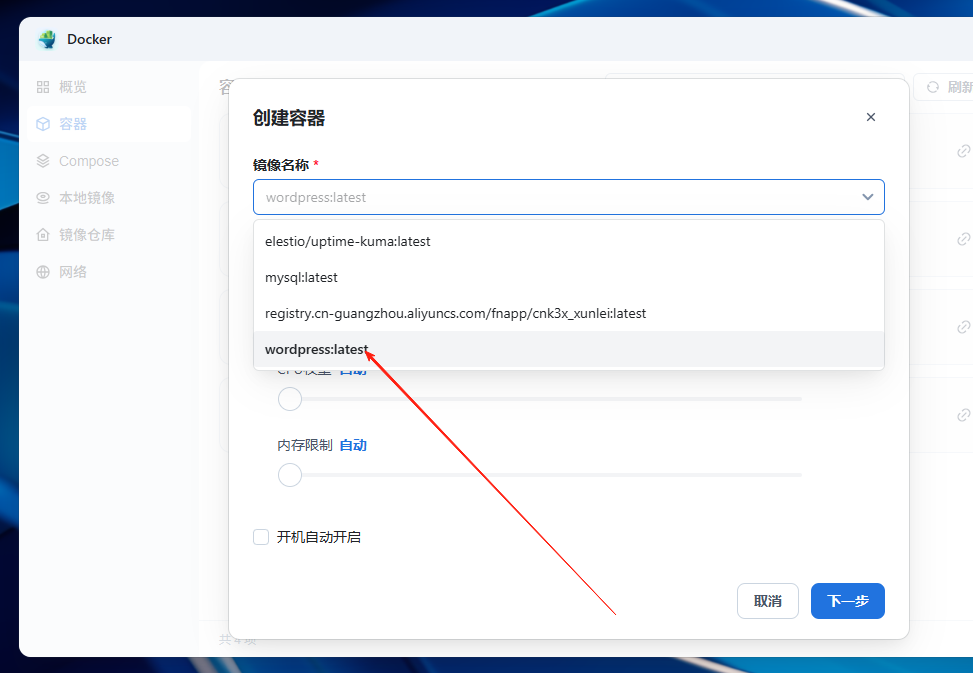Click the third container row link icon
The height and width of the screenshot is (673, 973).
[x=963, y=327]
